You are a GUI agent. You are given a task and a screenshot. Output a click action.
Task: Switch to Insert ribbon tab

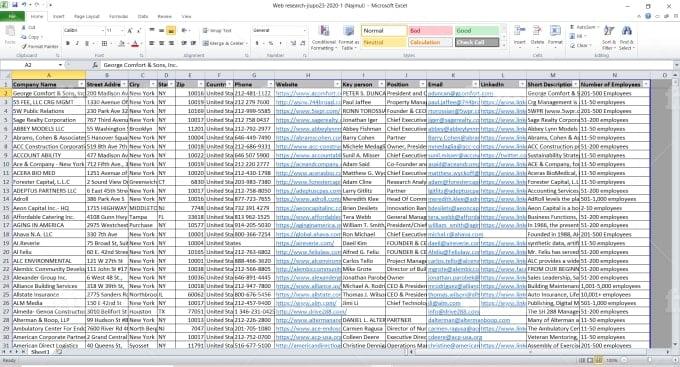(59, 16)
